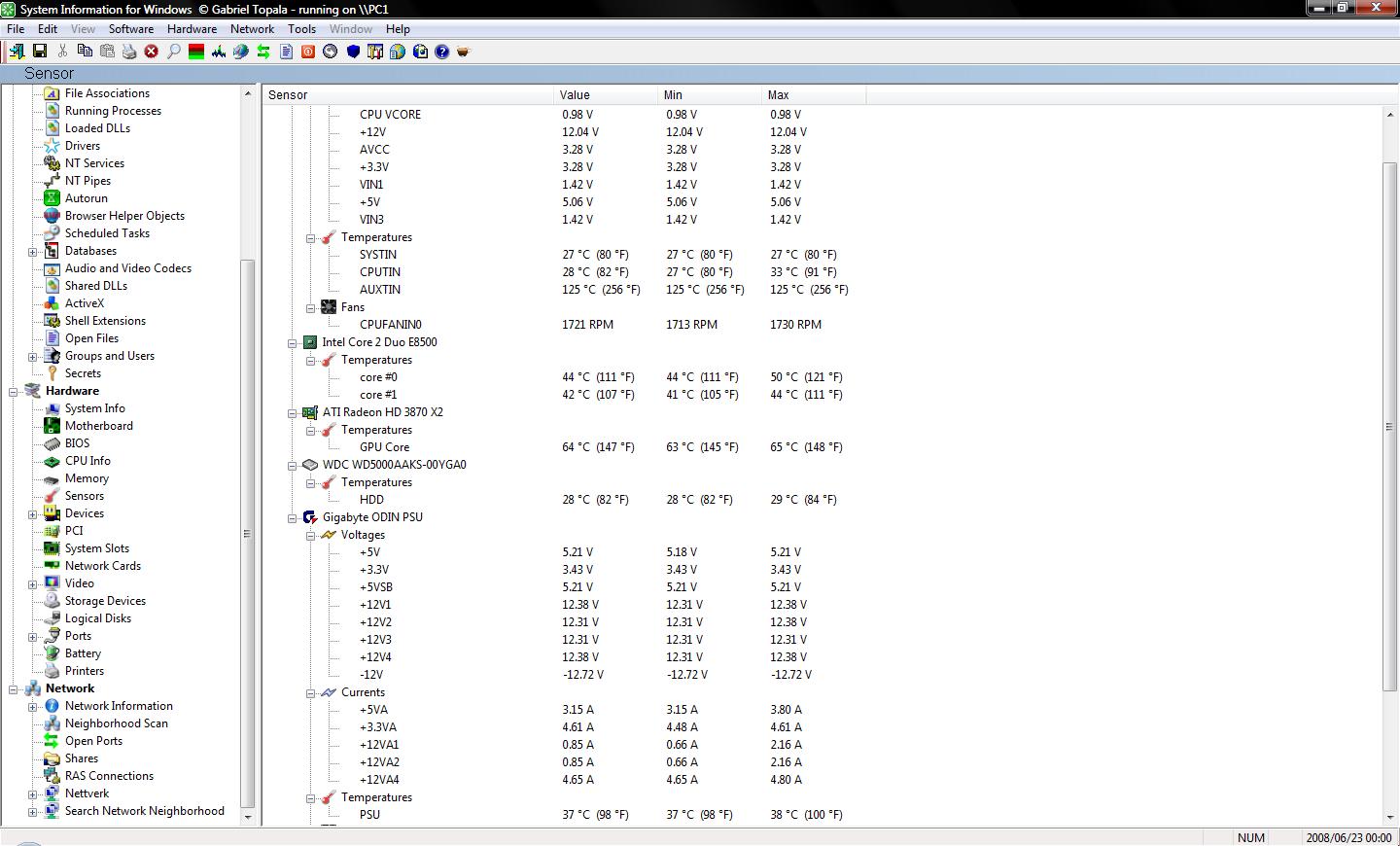Click the Paste clipboard toolbar icon

(x=107, y=52)
